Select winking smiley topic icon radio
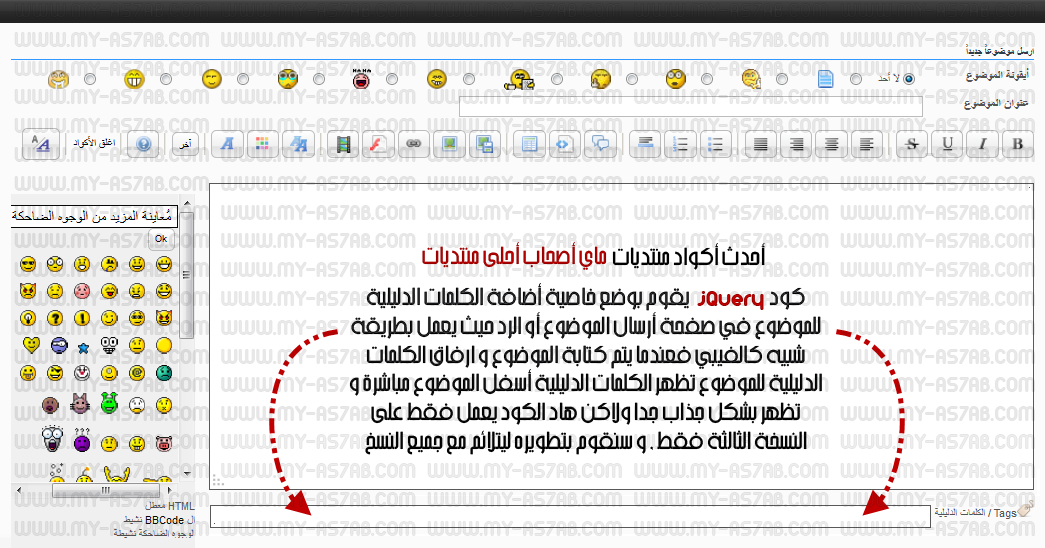Viewport: 1045px width, 548px height. click(x=243, y=79)
